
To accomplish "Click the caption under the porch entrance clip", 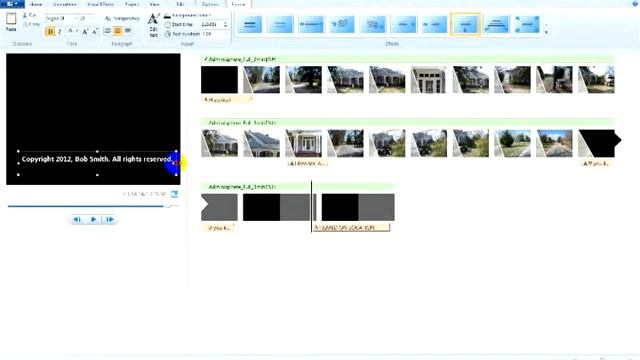I will pos(307,163).
